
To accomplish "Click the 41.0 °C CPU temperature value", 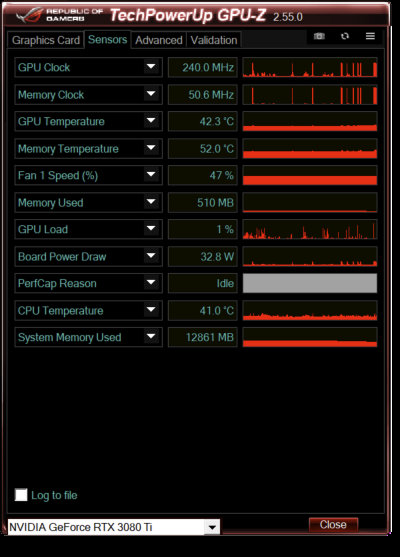I will pos(202,310).
